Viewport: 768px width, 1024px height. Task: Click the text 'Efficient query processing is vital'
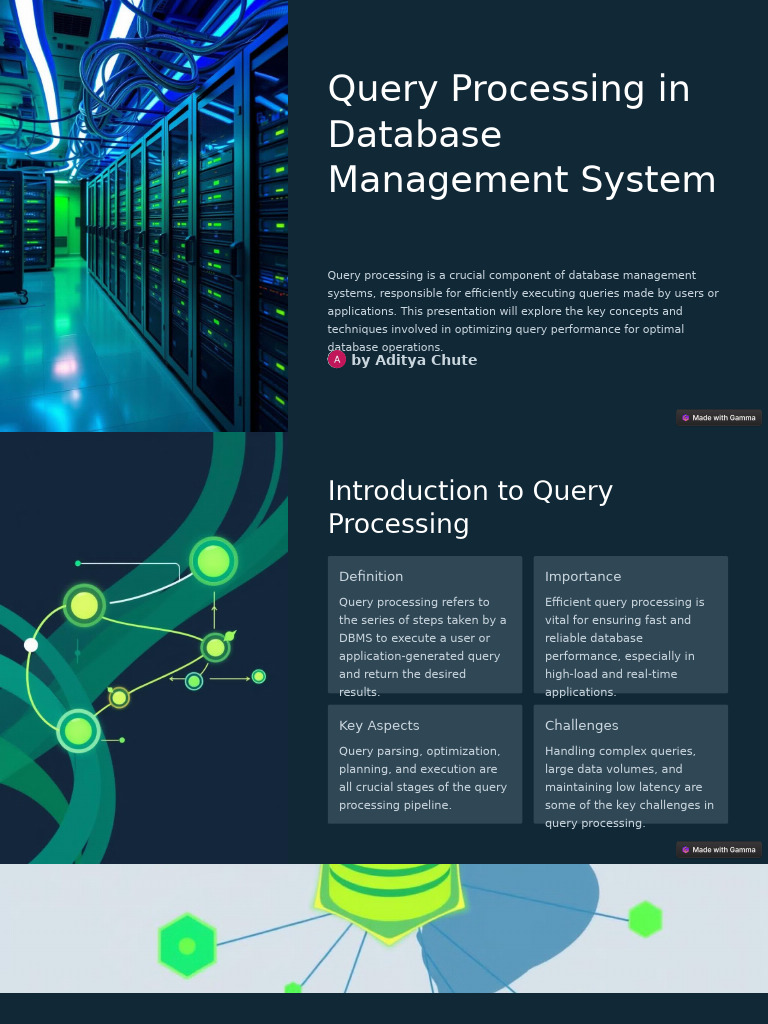tap(624, 647)
